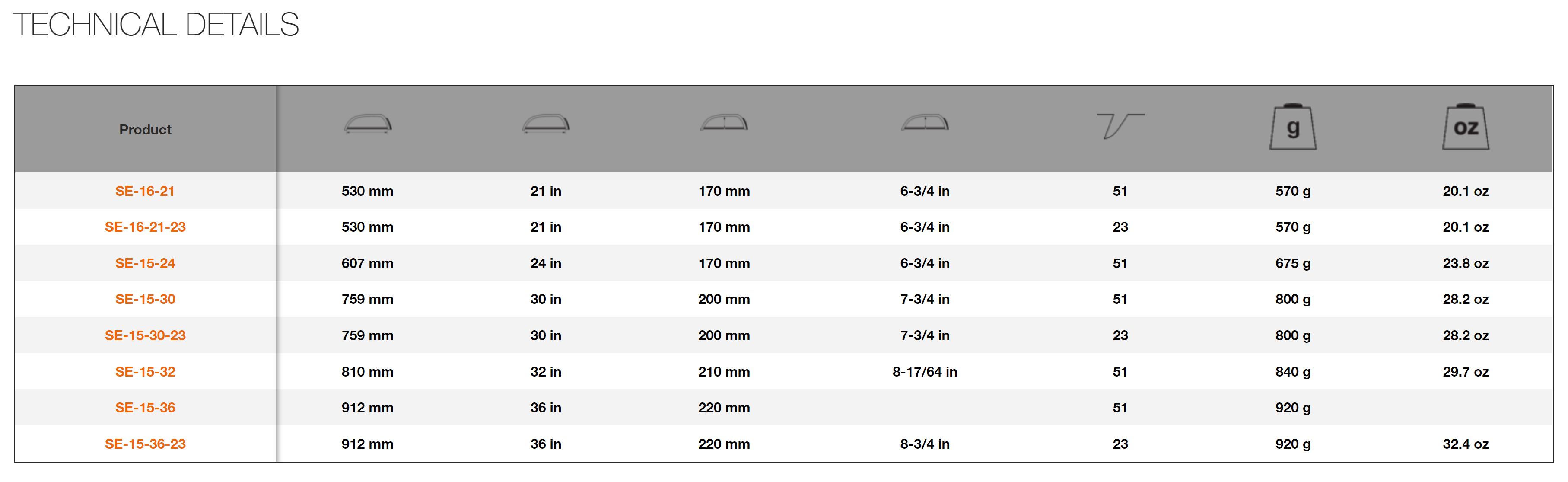The image size is (1568, 482).
Task: Click the Product column header
Action: pyautogui.click(x=145, y=130)
